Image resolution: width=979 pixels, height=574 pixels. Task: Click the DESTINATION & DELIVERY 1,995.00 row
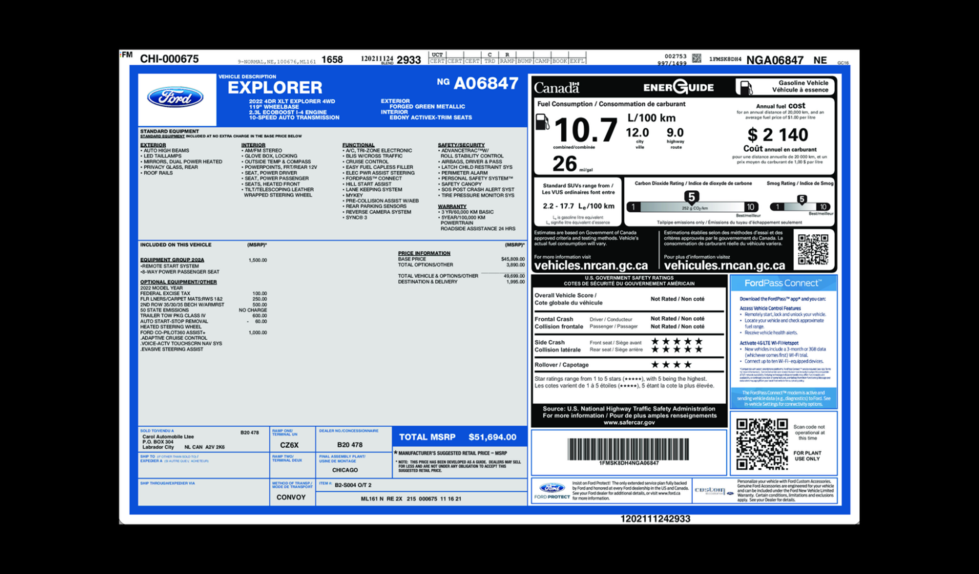click(461, 282)
